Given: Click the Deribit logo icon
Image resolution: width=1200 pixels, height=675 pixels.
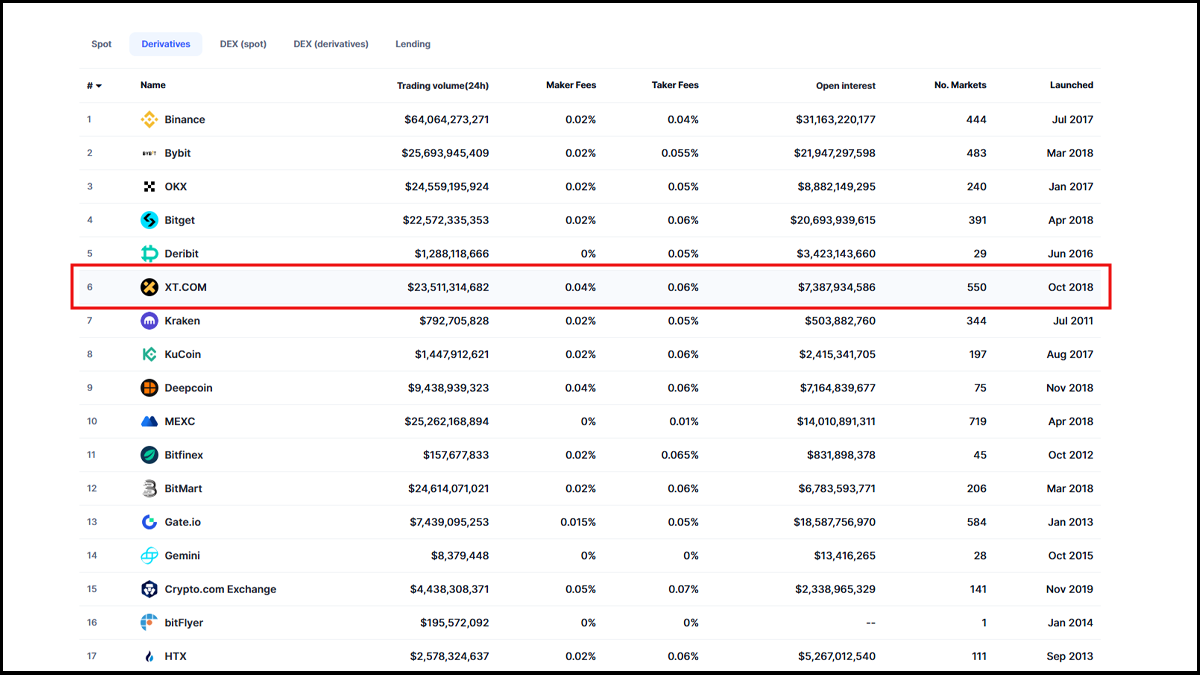Looking at the screenshot, I should (x=149, y=254).
